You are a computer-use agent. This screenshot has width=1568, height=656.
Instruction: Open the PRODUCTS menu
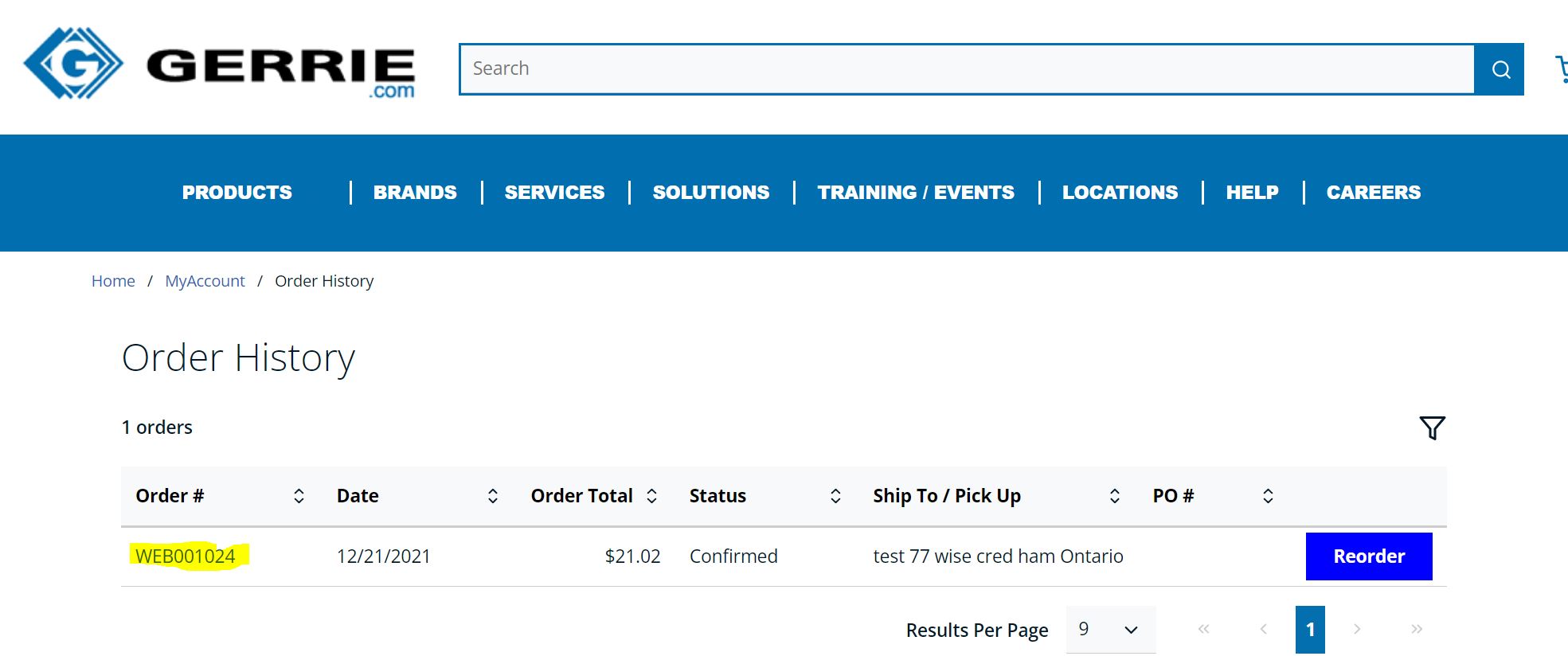[237, 193]
